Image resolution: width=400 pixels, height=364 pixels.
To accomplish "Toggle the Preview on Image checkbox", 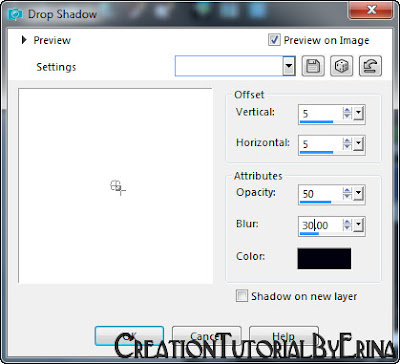I will pos(274,40).
